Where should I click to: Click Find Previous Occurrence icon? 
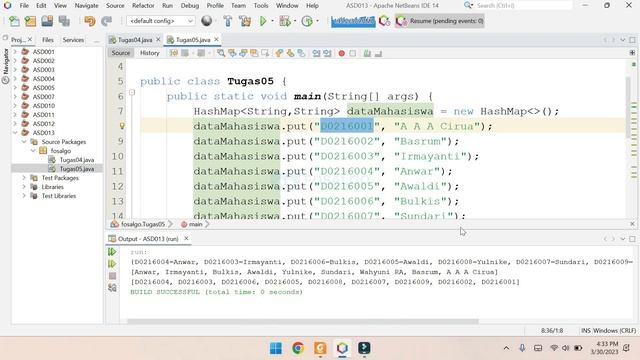pos(232,53)
